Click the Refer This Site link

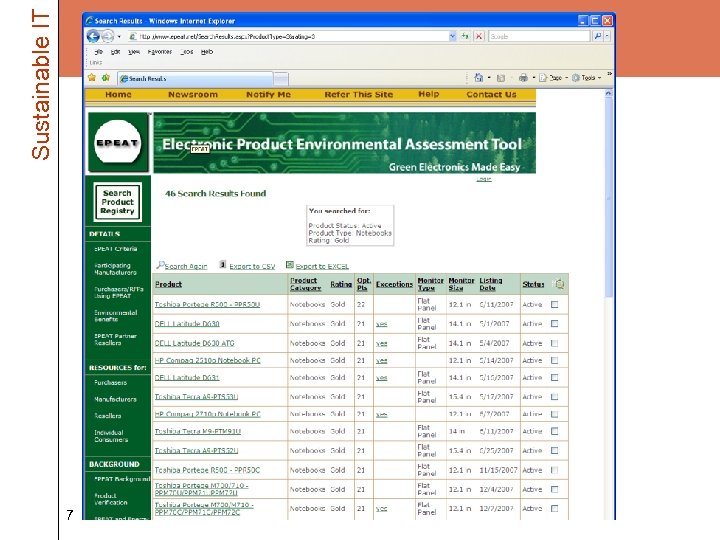(x=359, y=94)
